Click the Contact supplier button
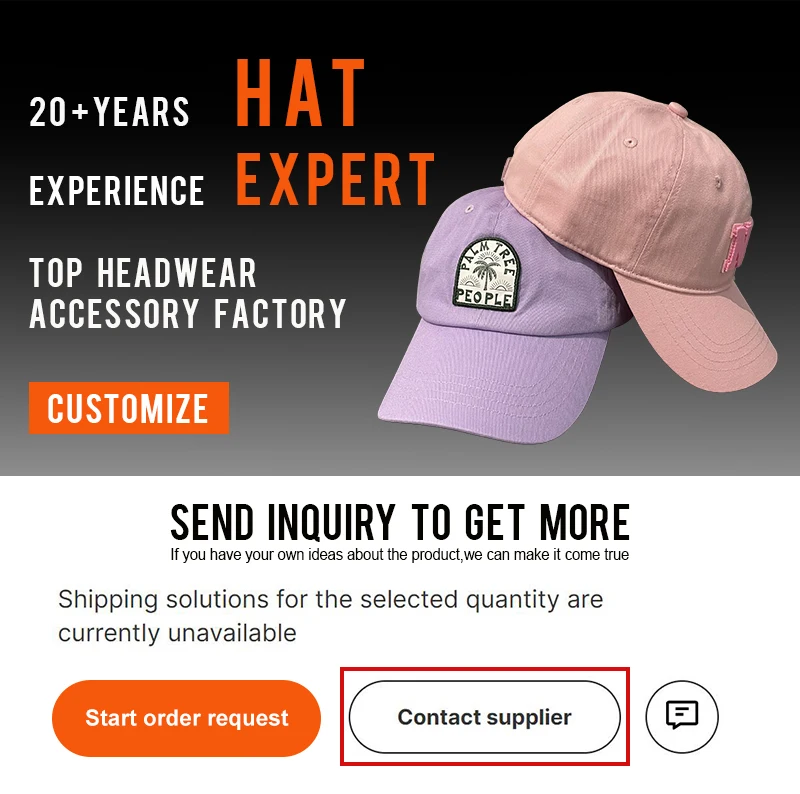This screenshot has height=794, width=800. pyautogui.click(x=485, y=716)
